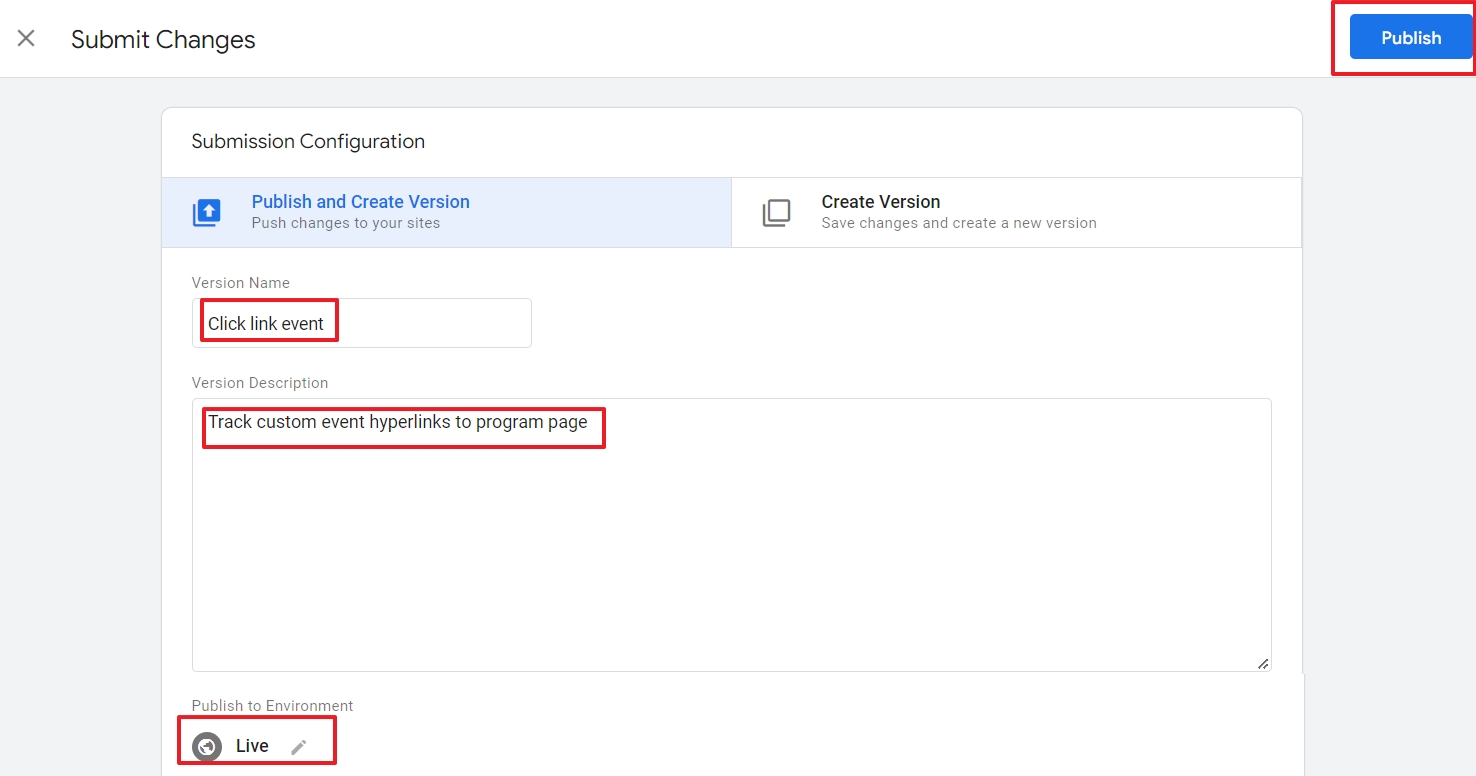Select the Publish and Create Version tab
Screen dimensions: 1476x776
tap(447, 212)
